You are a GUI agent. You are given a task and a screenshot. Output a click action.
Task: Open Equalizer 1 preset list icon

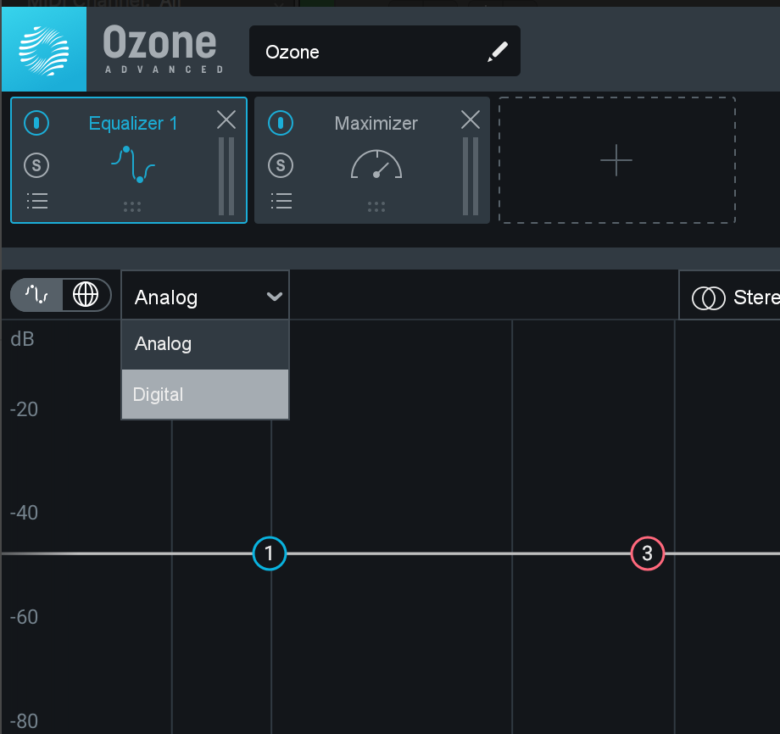pyautogui.click(x=37, y=201)
